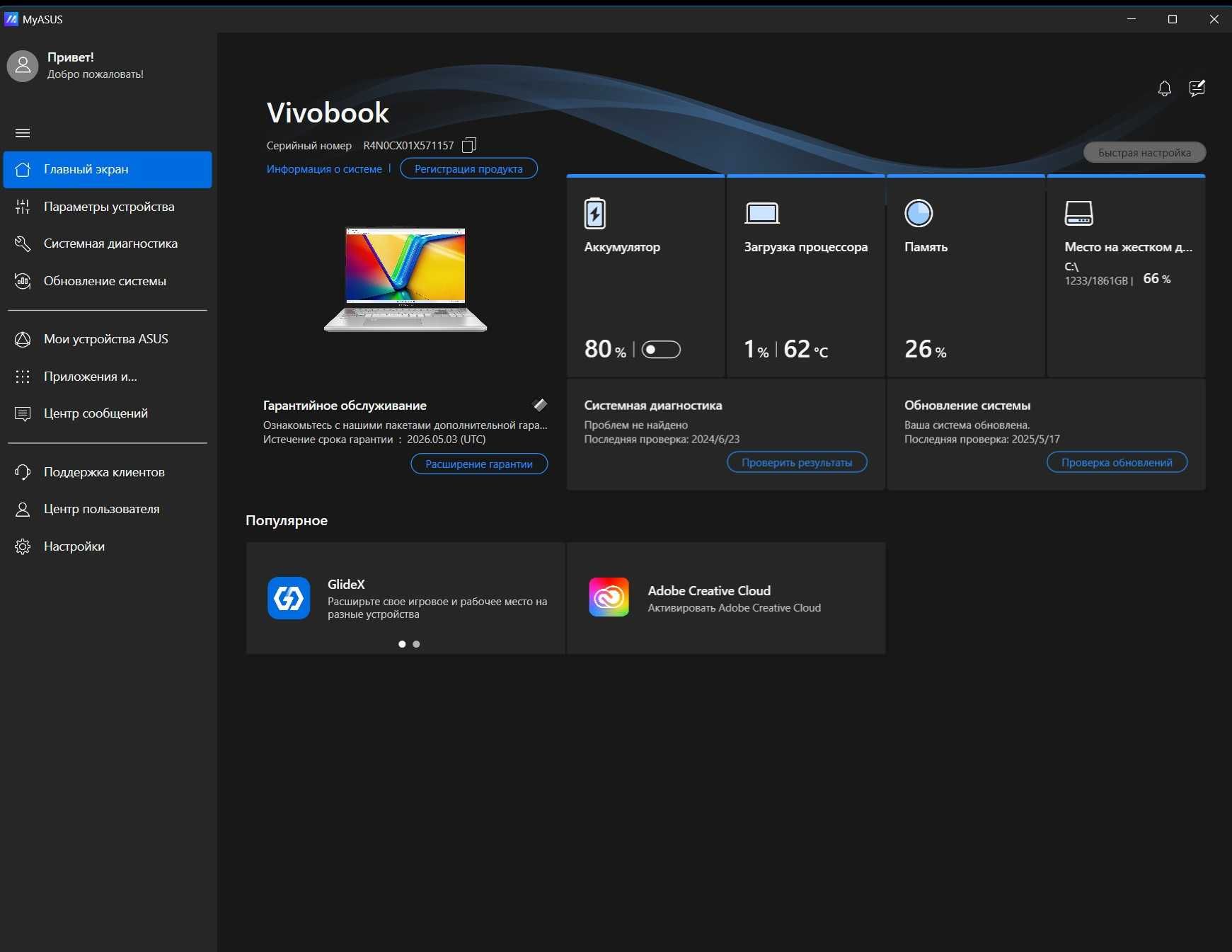Click the 80% battery value
This screenshot has width=1232, height=952.
pos(605,349)
